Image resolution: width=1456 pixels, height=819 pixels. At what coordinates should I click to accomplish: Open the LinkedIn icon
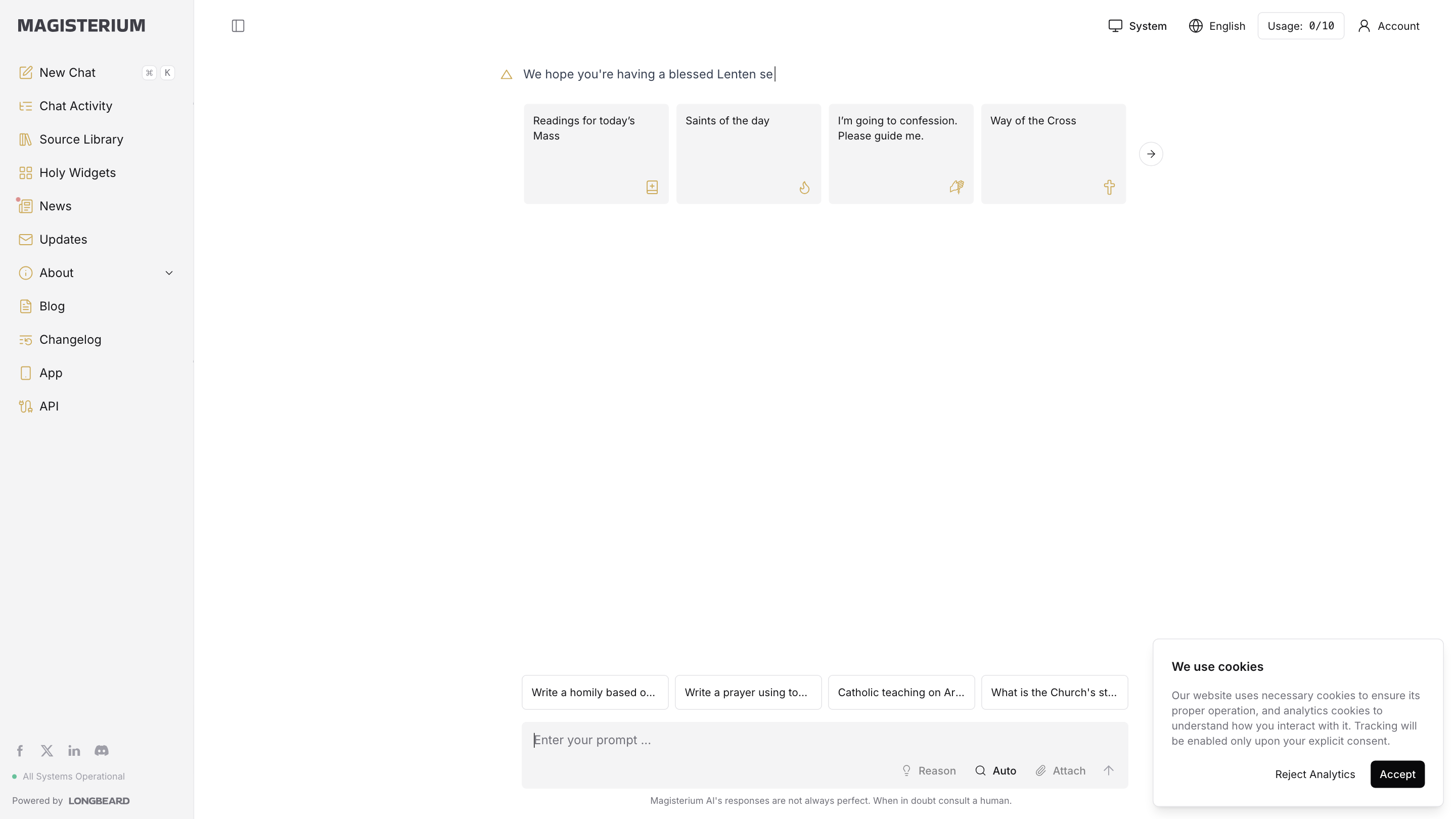click(74, 751)
